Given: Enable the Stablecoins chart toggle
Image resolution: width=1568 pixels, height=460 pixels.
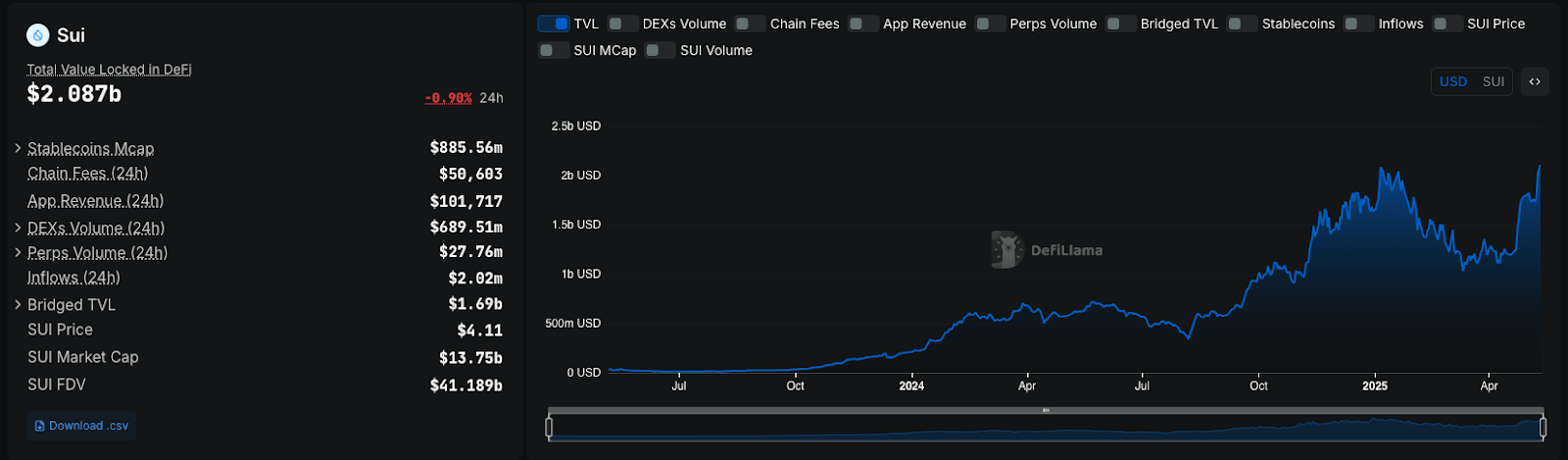Looking at the screenshot, I should pos(1242,24).
